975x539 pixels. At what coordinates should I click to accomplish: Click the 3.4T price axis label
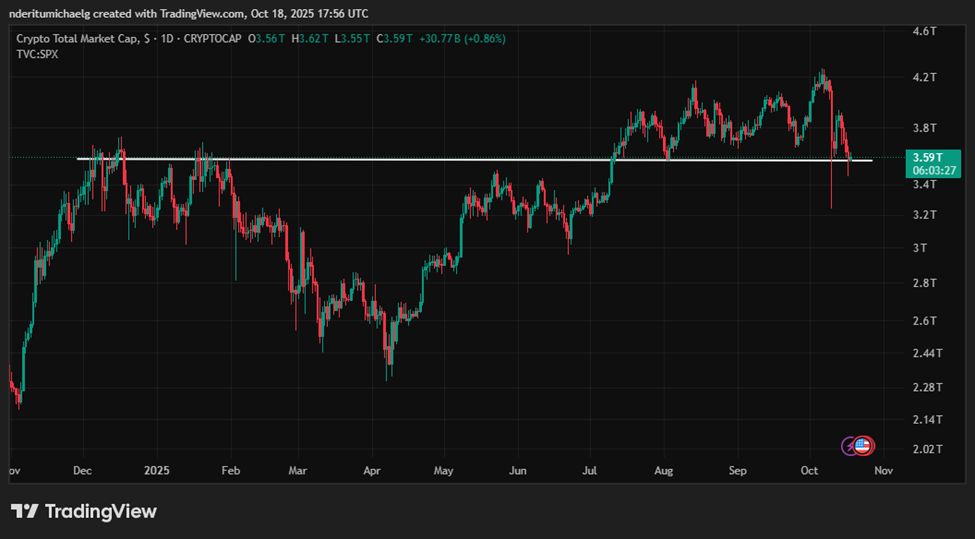(925, 184)
